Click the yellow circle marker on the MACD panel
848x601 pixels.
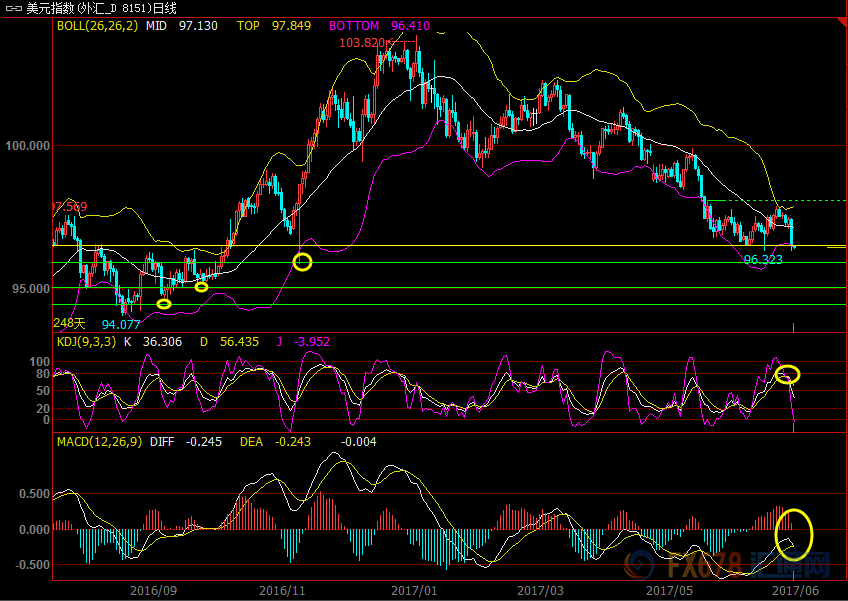[x=793, y=534]
